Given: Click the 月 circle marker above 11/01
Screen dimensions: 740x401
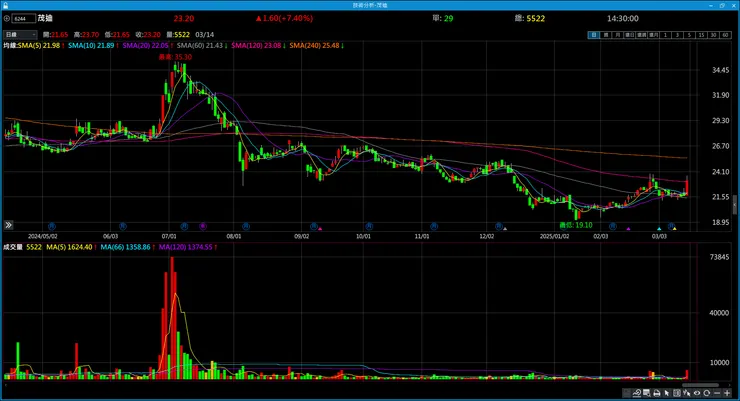Looking at the screenshot, I should coord(434,226).
